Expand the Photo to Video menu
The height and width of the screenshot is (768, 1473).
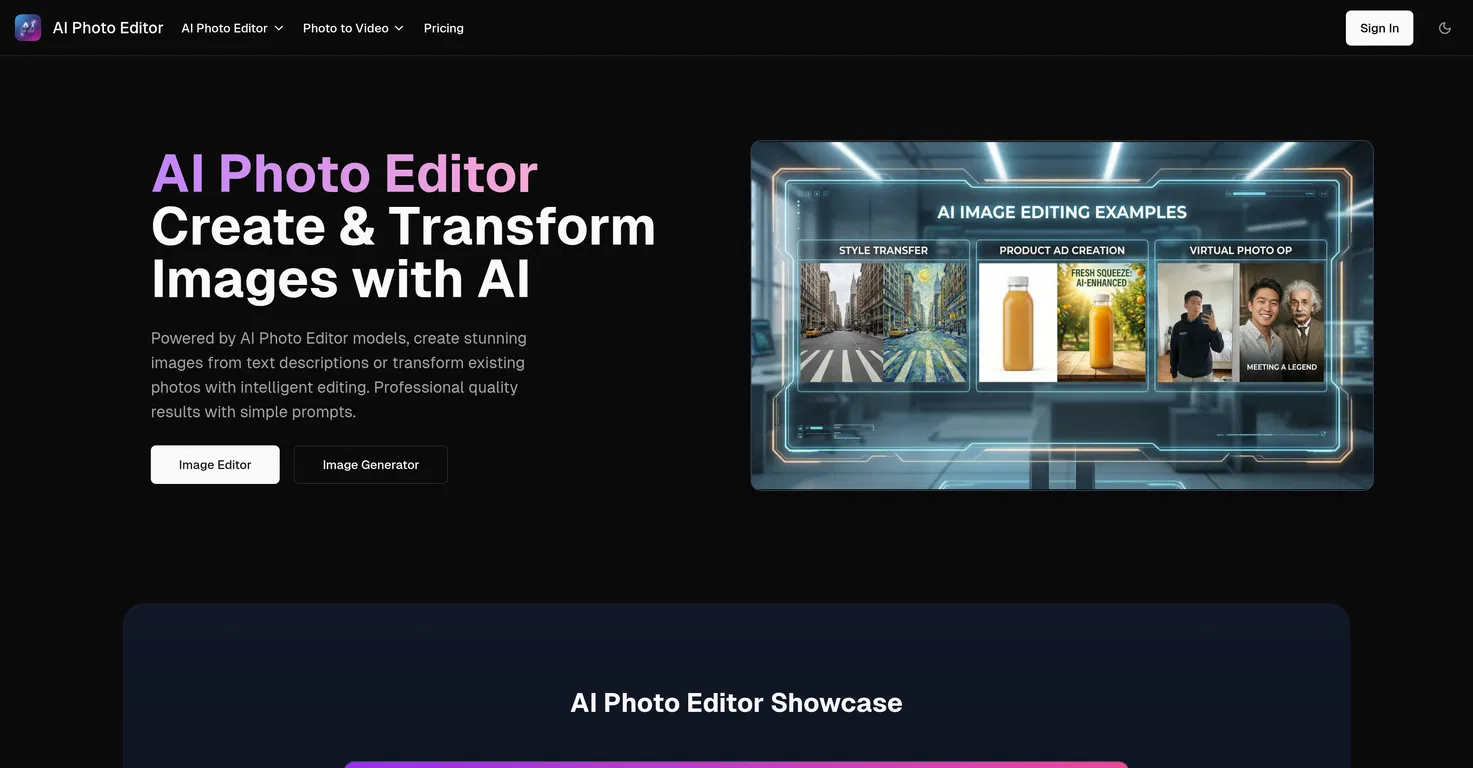click(x=352, y=28)
